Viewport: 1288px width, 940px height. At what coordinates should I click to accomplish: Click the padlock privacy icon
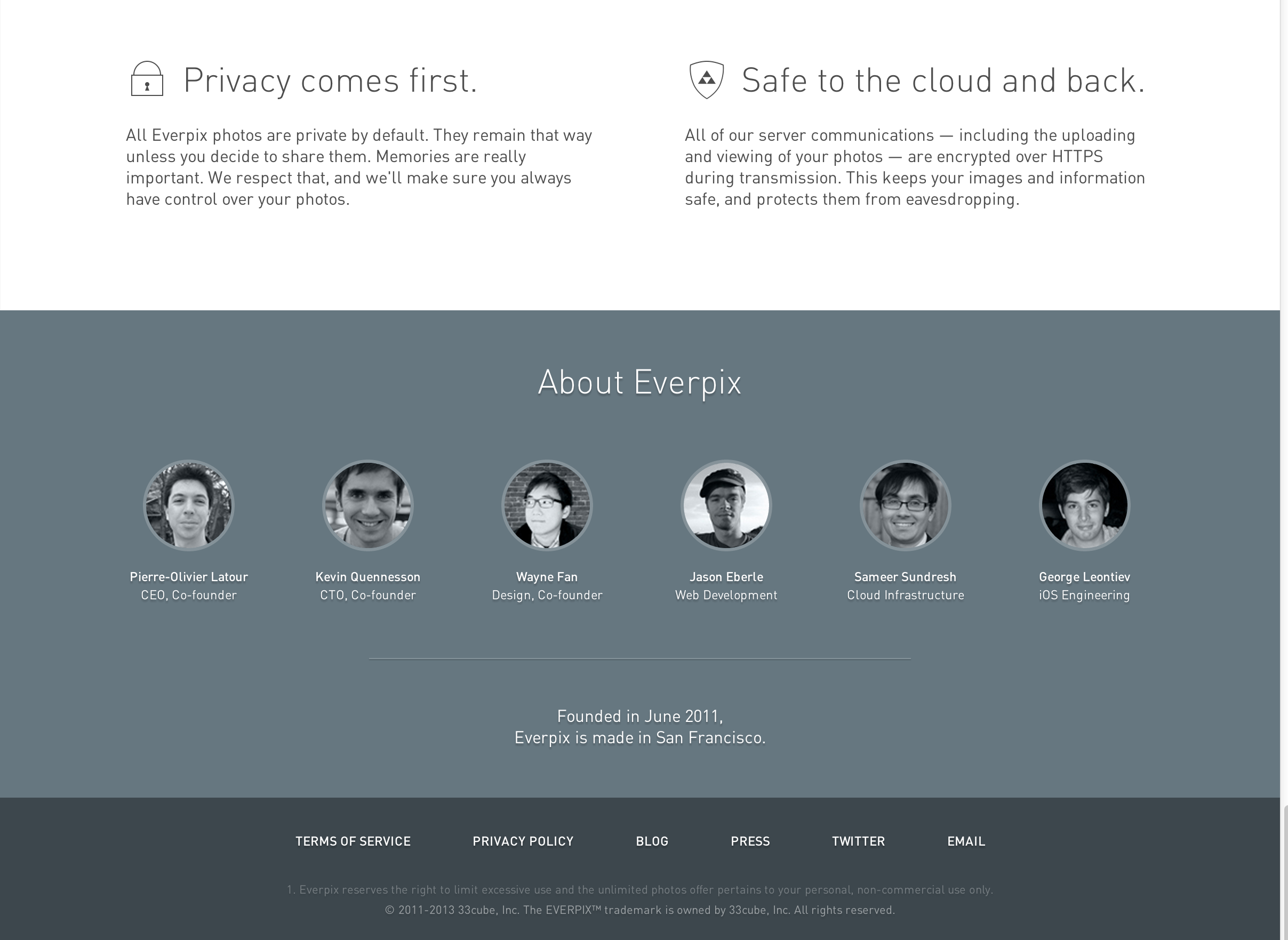tap(147, 79)
